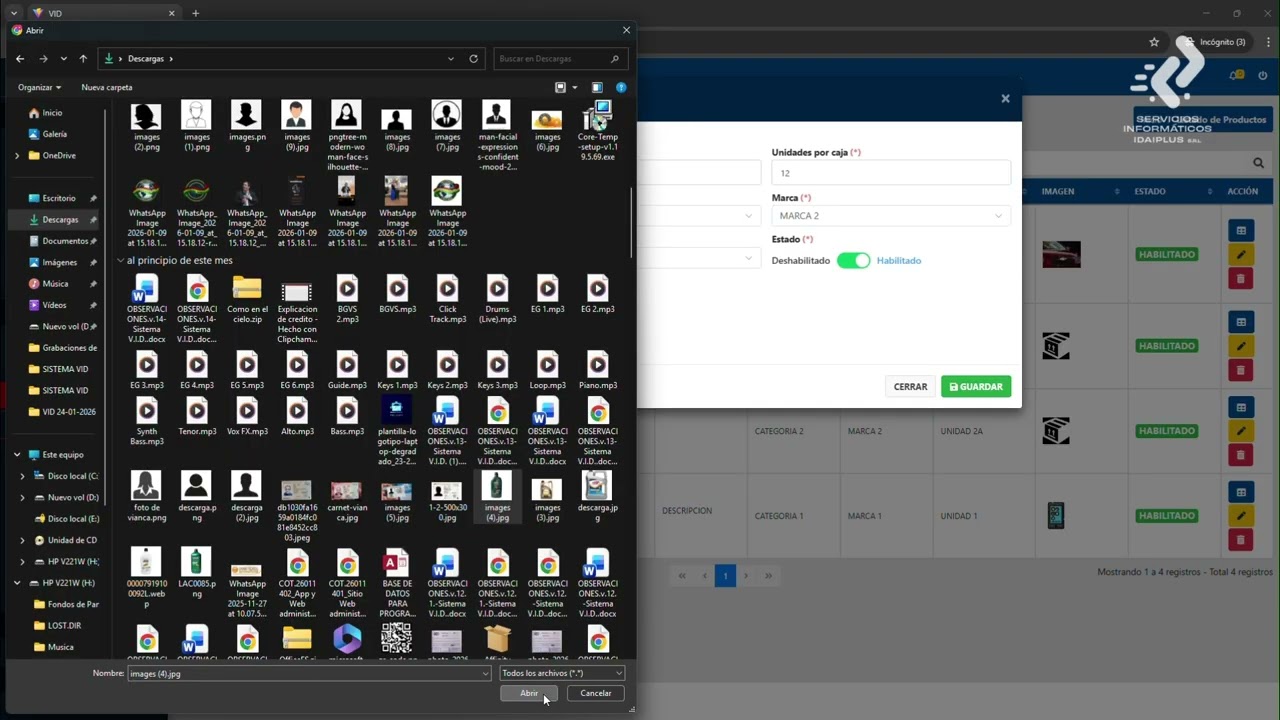This screenshot has width=1280, height=720.
Task: Toggle the Estado Habilitado switch
Action: 853,260
